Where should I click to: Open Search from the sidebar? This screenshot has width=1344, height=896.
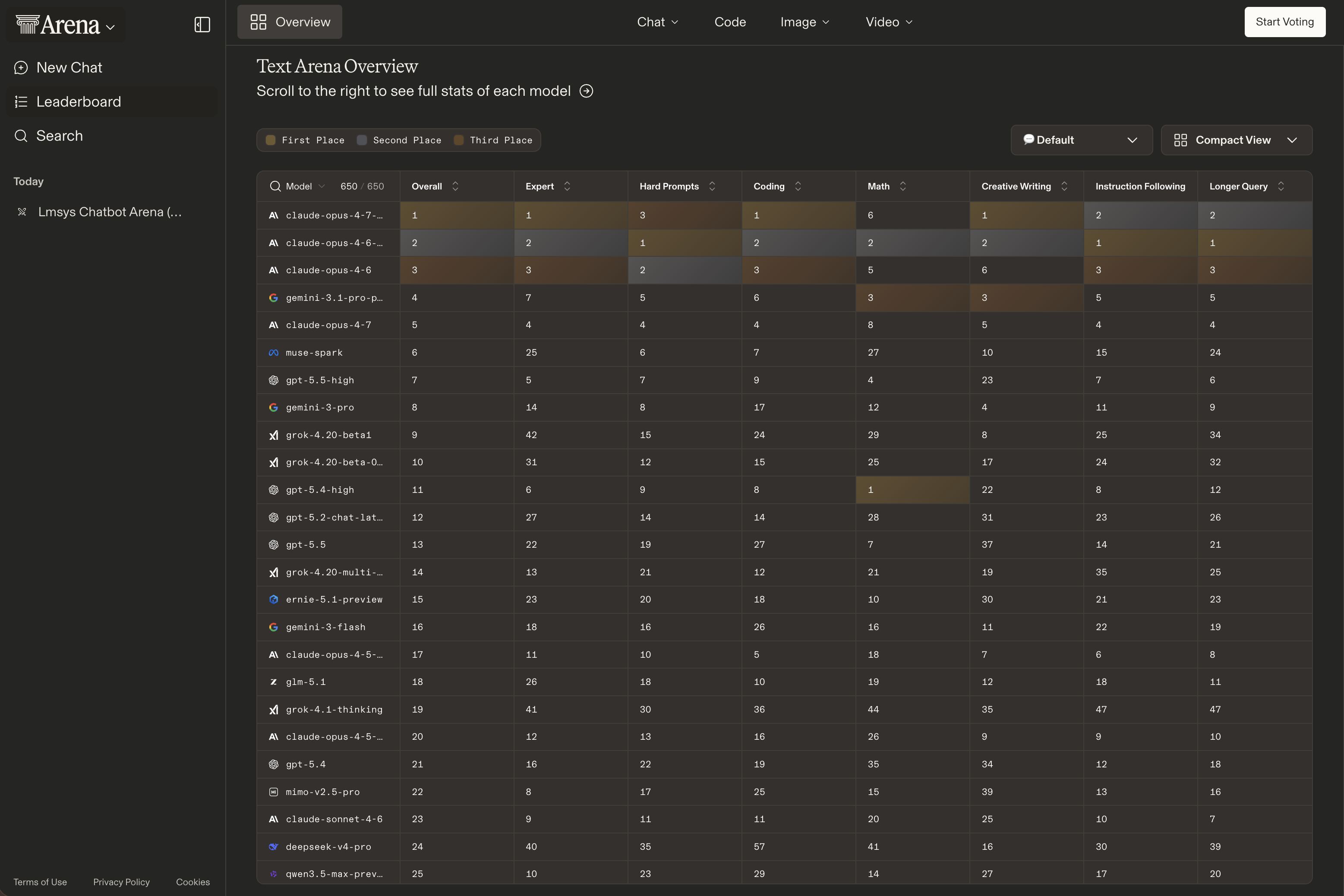coord(112,136)
